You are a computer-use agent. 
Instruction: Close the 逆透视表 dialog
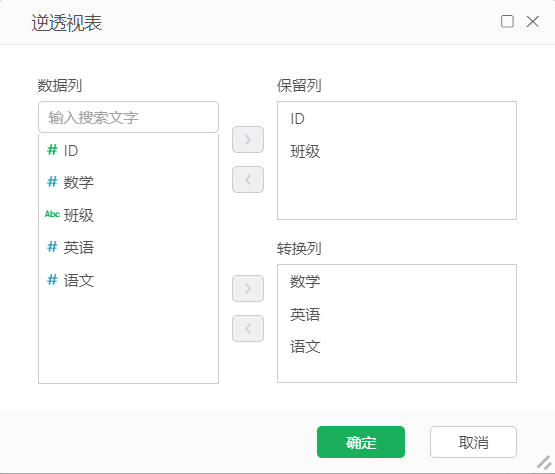point(533,21)
